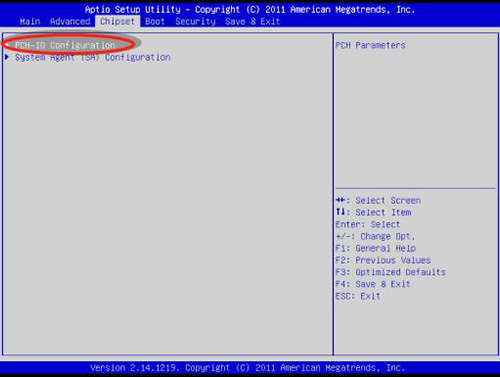The height and width of the screenshot is (377, 500).
Task: Click the +/-: Change Opt. hint
Action: [375, 236]
